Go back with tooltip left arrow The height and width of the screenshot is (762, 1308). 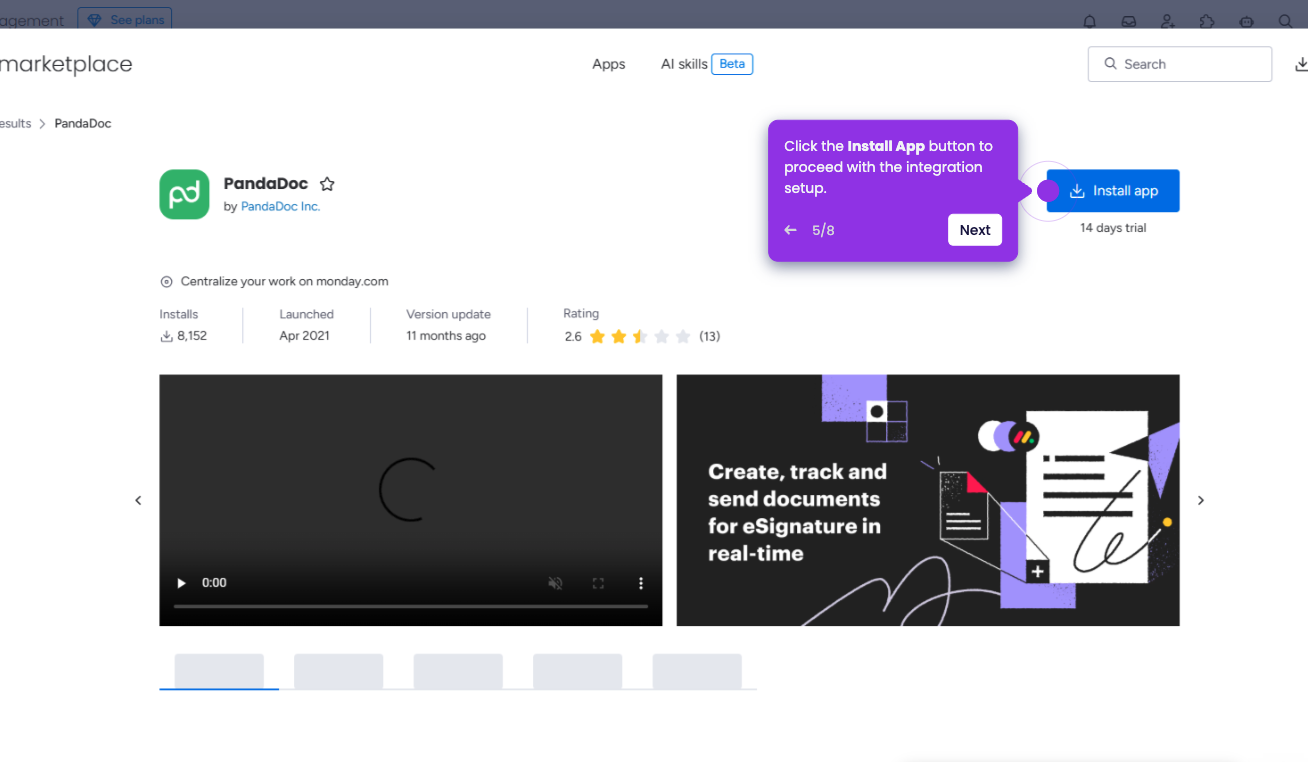pyautogui.click(x=791, y=230)
